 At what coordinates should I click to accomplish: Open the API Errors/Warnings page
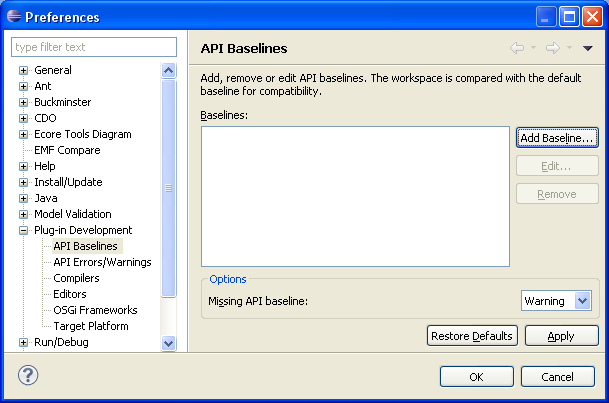[x=102, y=262]
